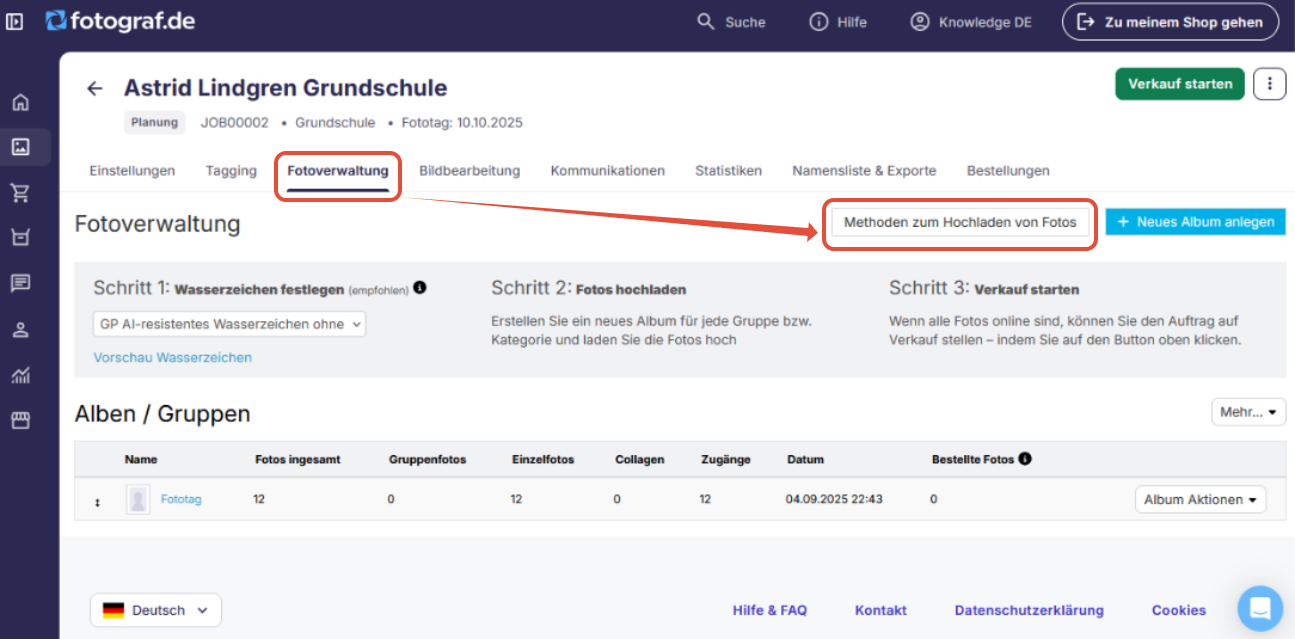This screenshot has height=639, width=1295.
Task: Select the photo jobs image icon in sidebar
Action: coord(20,147)
